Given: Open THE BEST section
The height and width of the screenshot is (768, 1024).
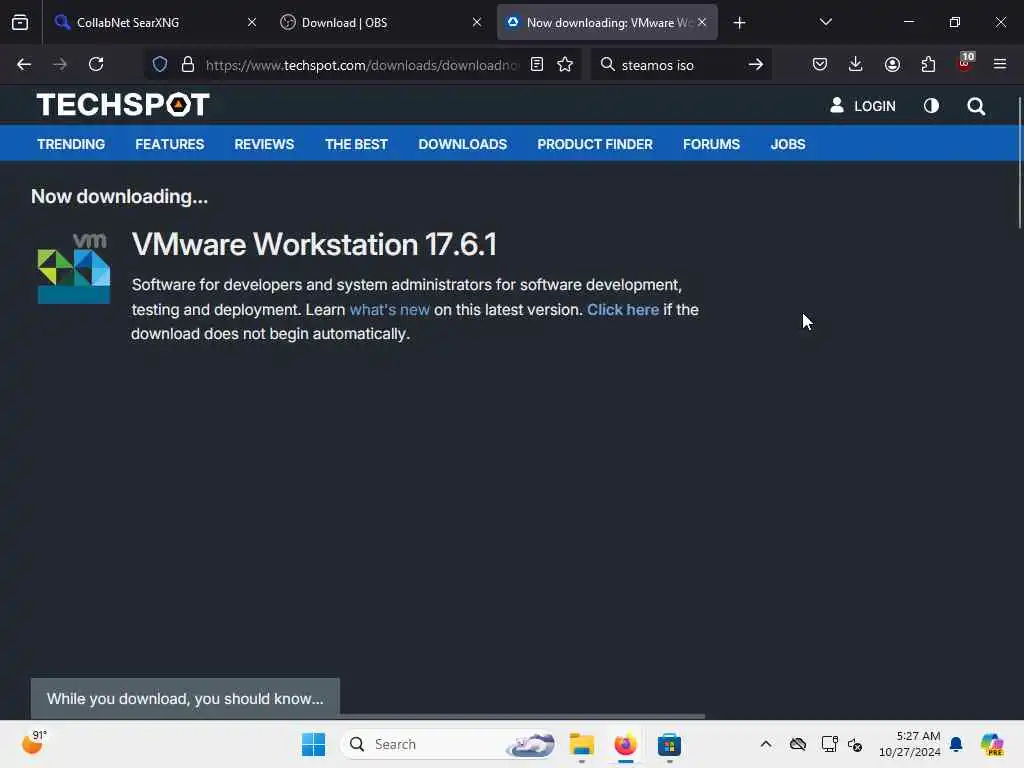Looking at the screenshot, I should [357, 144].
